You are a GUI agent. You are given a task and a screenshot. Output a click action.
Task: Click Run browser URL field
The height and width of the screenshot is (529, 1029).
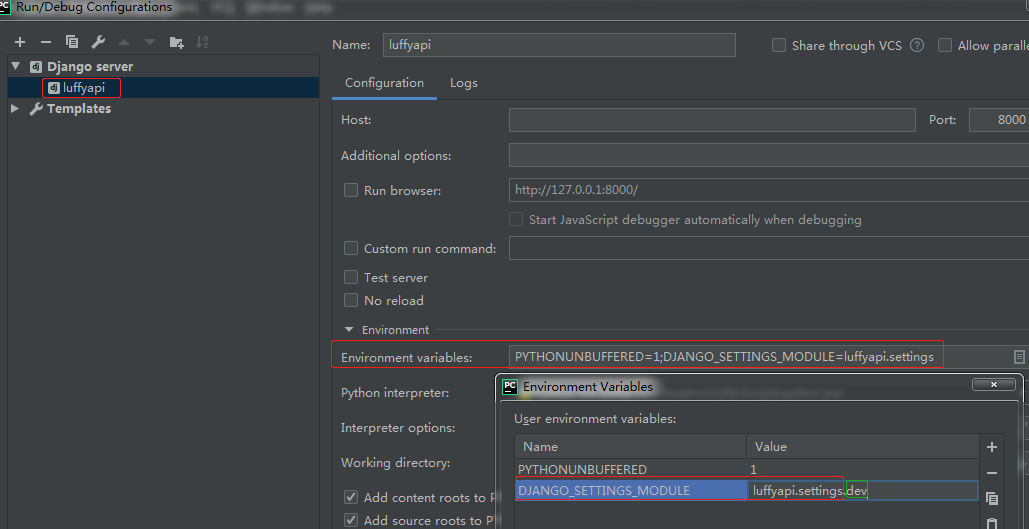(769, 190)
